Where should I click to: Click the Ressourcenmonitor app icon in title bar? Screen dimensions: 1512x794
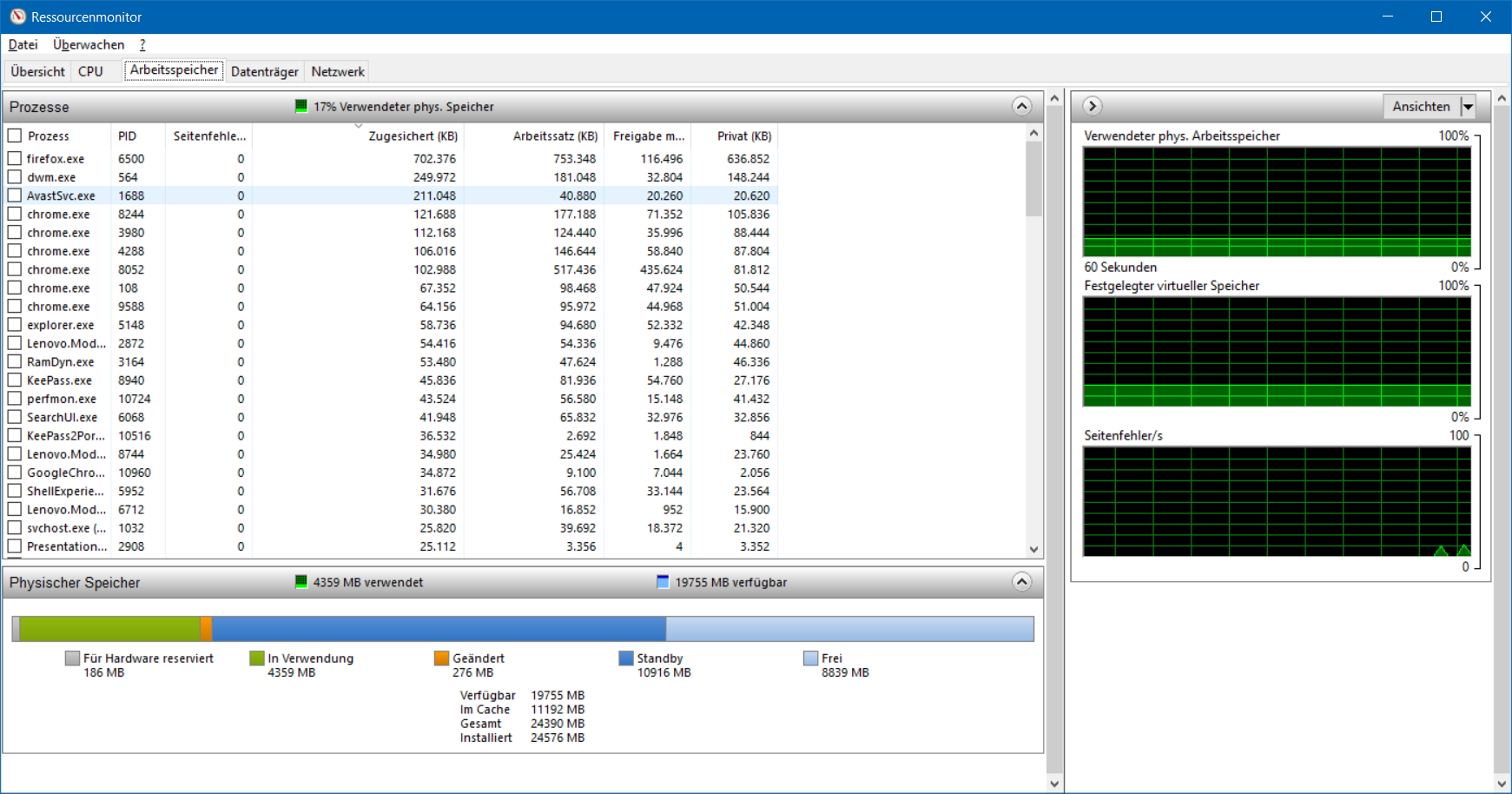click(17, 17)
